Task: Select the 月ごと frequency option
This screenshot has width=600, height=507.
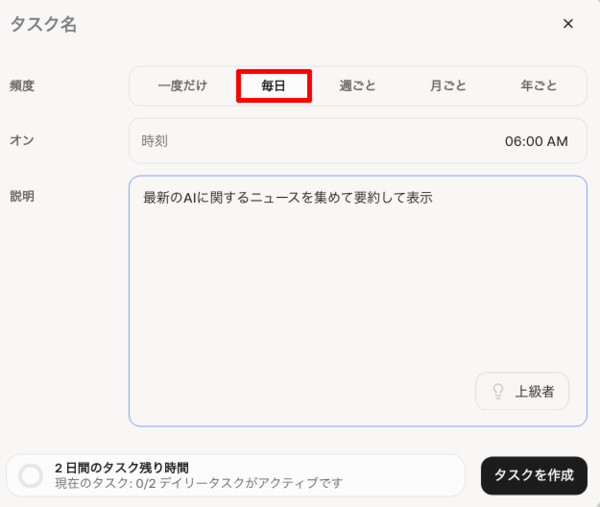Action: 448,86
